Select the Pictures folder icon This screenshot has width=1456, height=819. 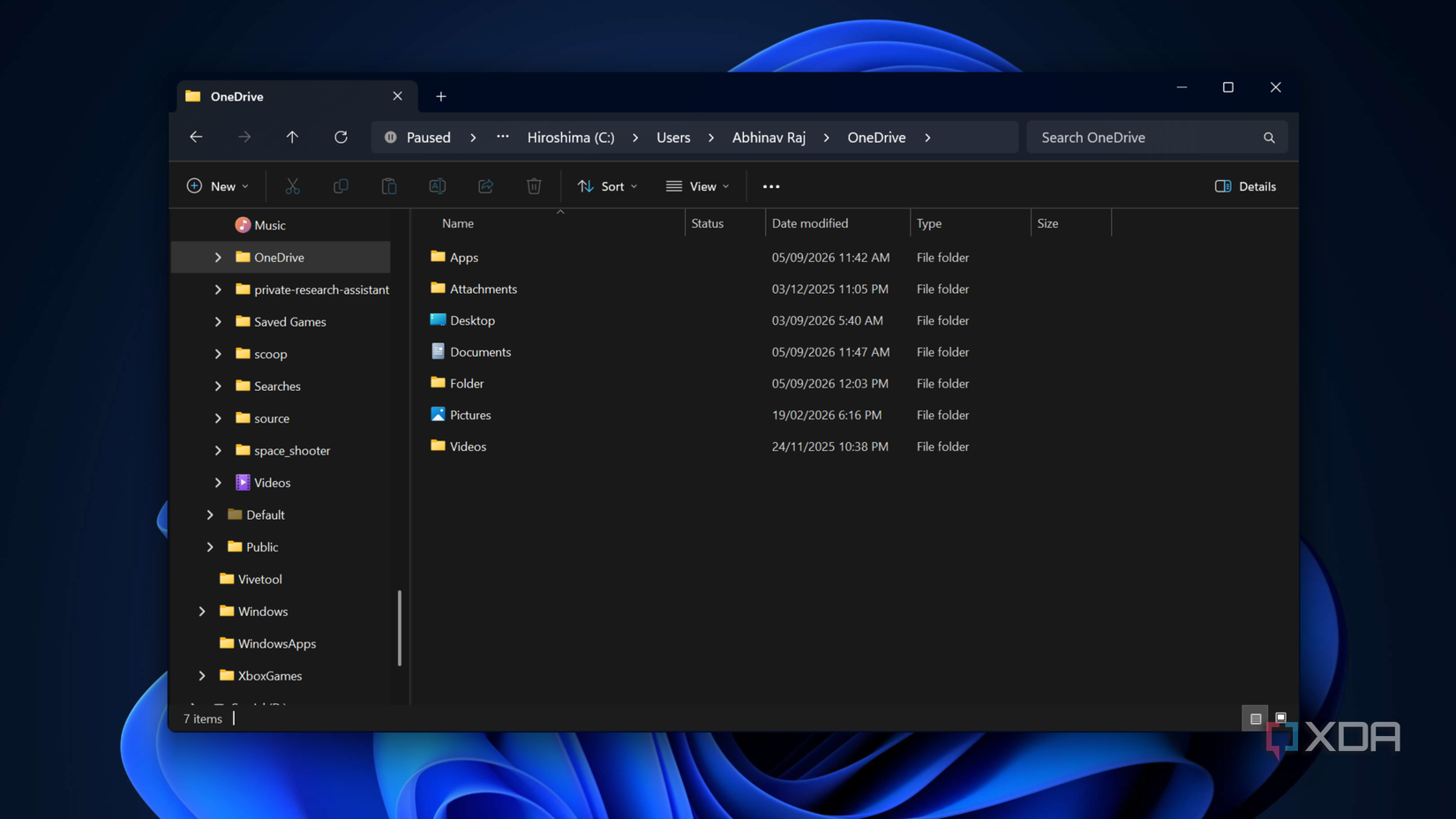(x=438, y=414)
